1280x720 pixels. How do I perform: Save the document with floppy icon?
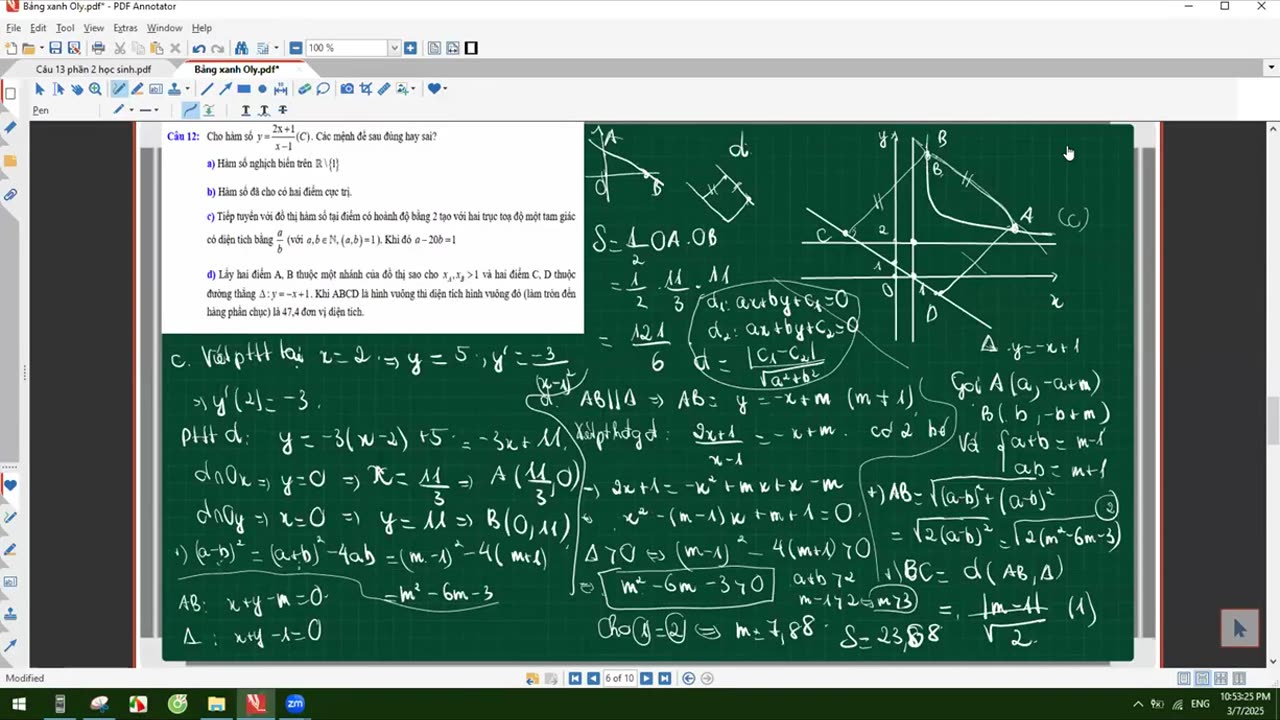click(56, 48)
